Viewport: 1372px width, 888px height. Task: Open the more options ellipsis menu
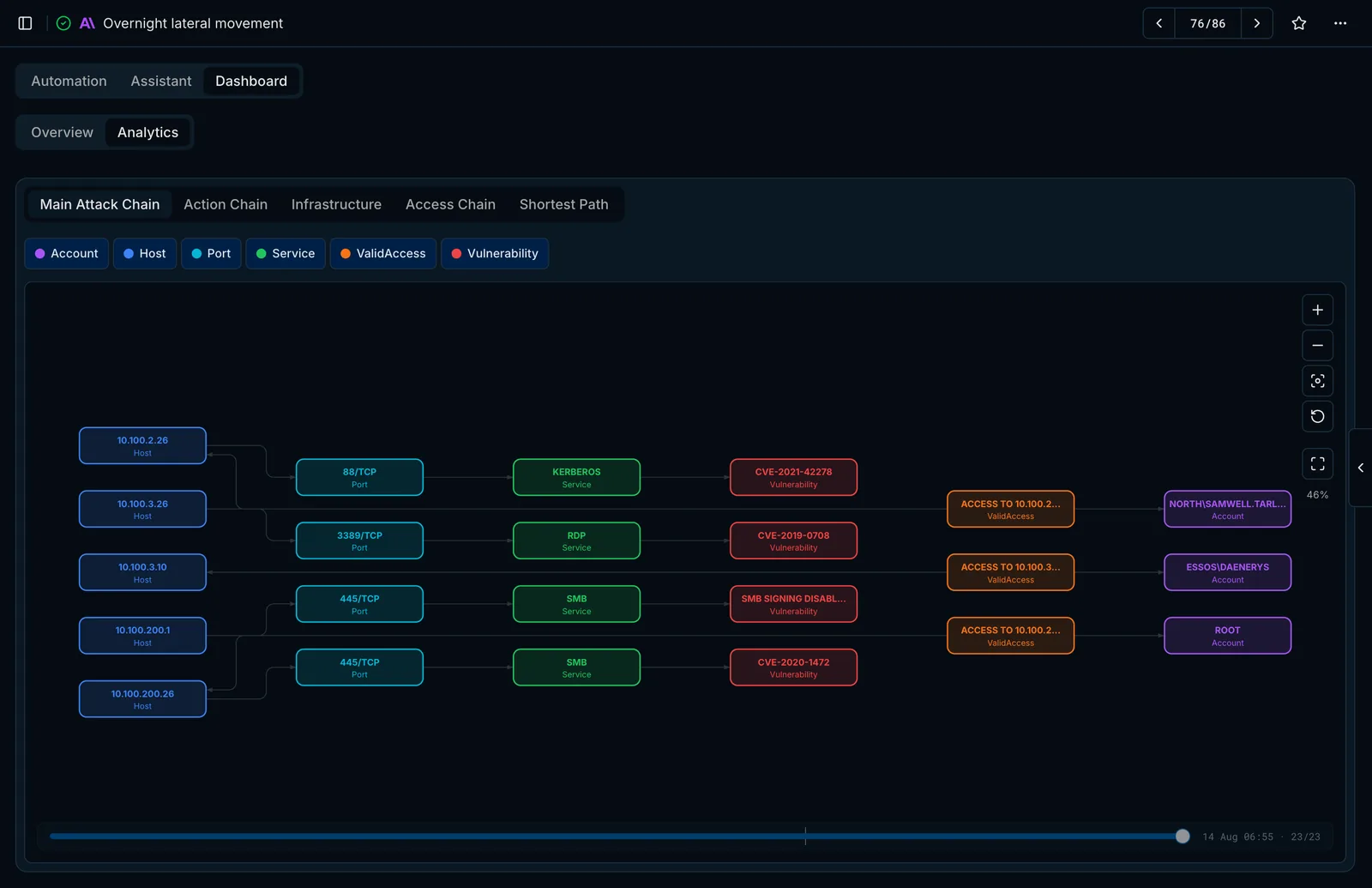point(1340,23)
